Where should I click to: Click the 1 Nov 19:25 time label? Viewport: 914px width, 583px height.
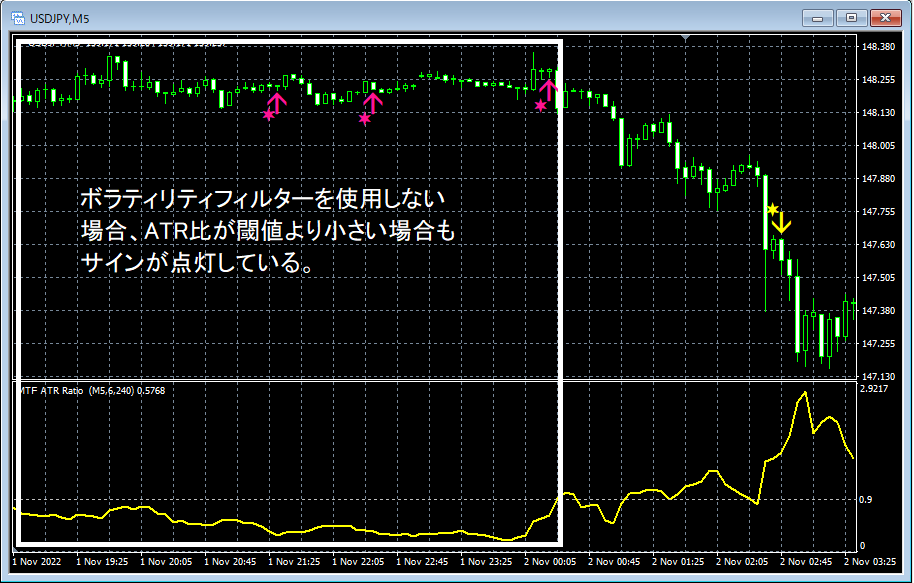pyautogui.click(x=102, y=561)
